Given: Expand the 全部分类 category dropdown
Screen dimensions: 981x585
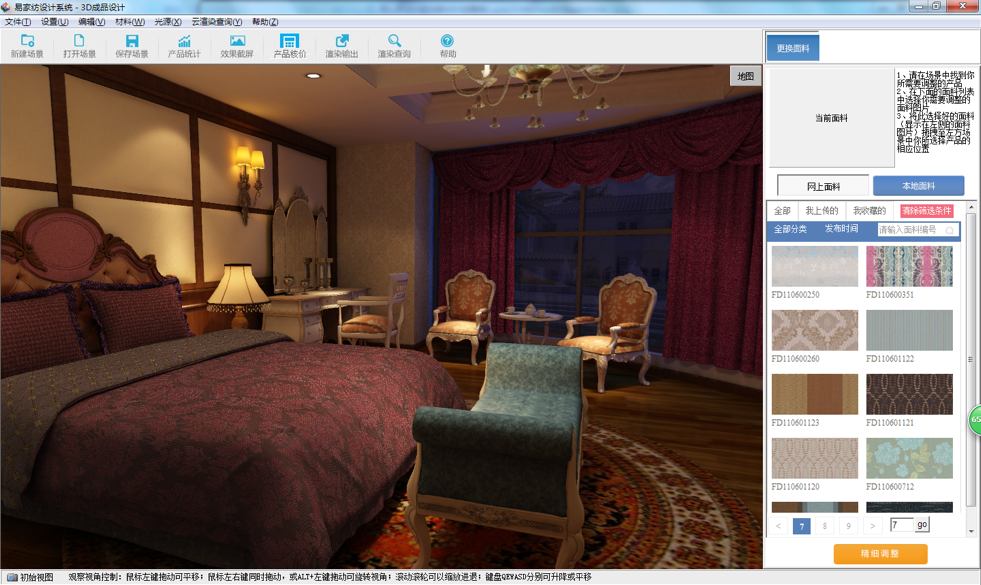Looking at the screenshot, I should tap(790, 229).
